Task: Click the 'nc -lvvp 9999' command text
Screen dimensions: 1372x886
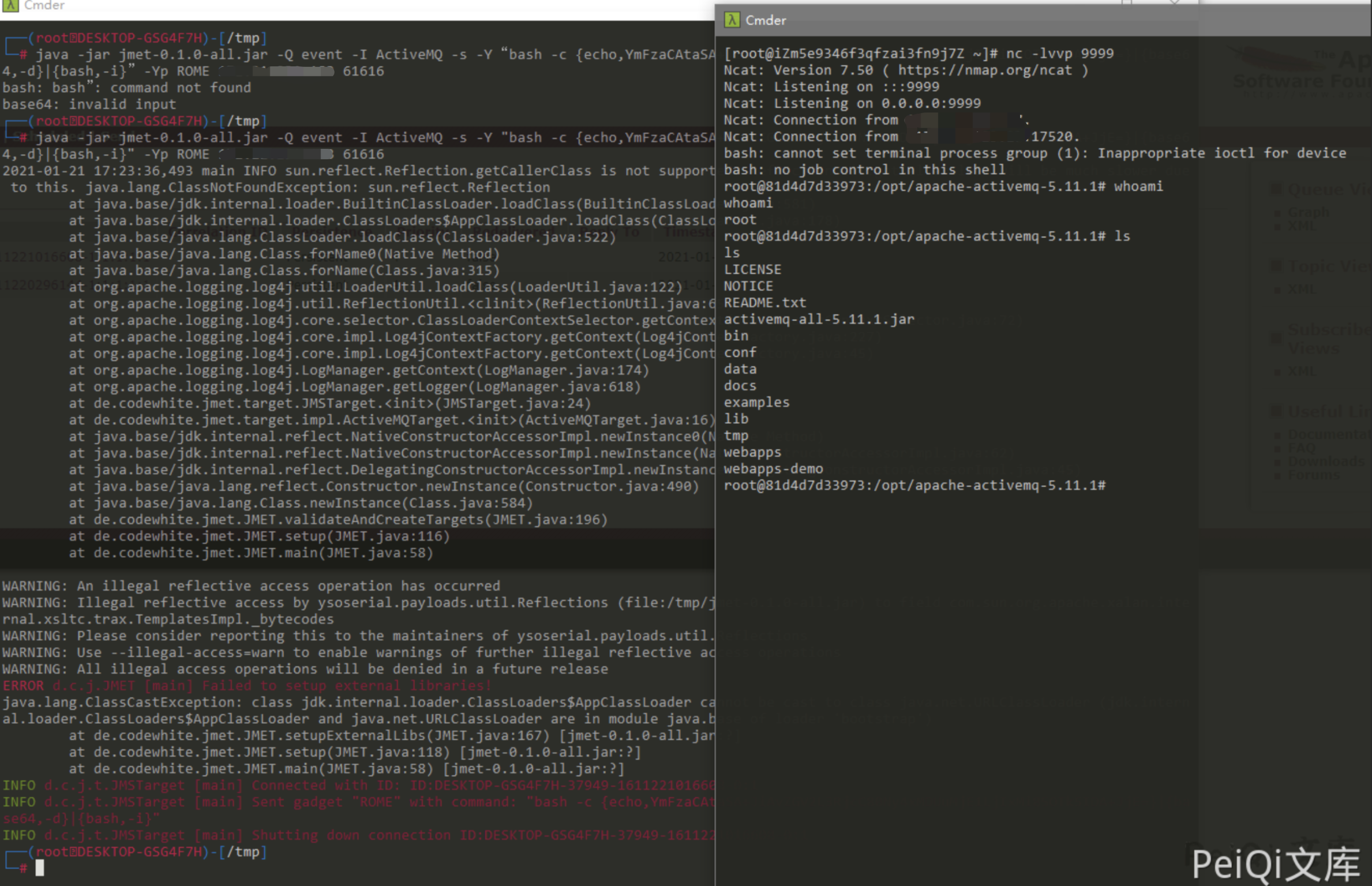Action: pyautogui.click(x=1060, y=54)
